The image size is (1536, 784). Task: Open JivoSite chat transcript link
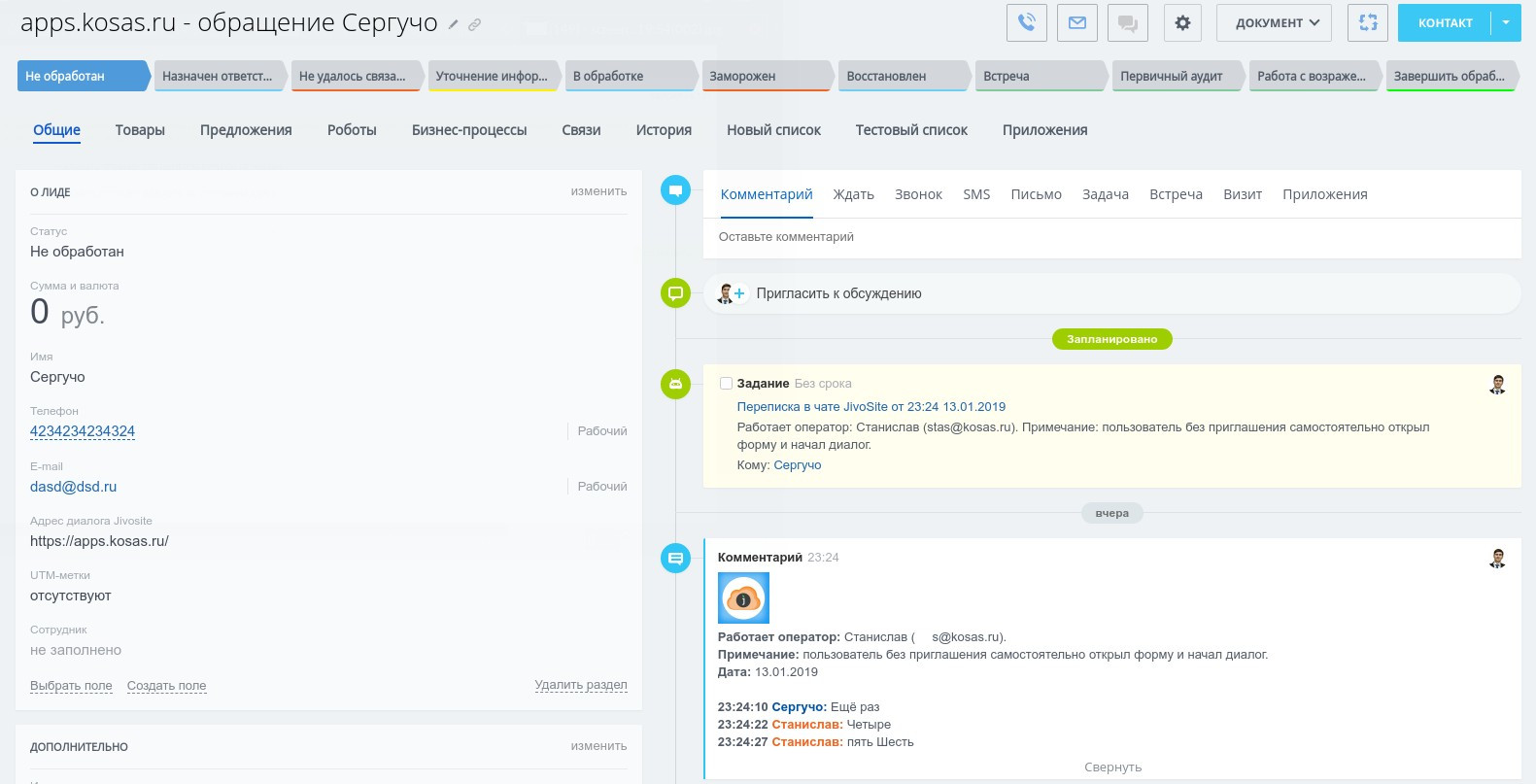point(870,407)
